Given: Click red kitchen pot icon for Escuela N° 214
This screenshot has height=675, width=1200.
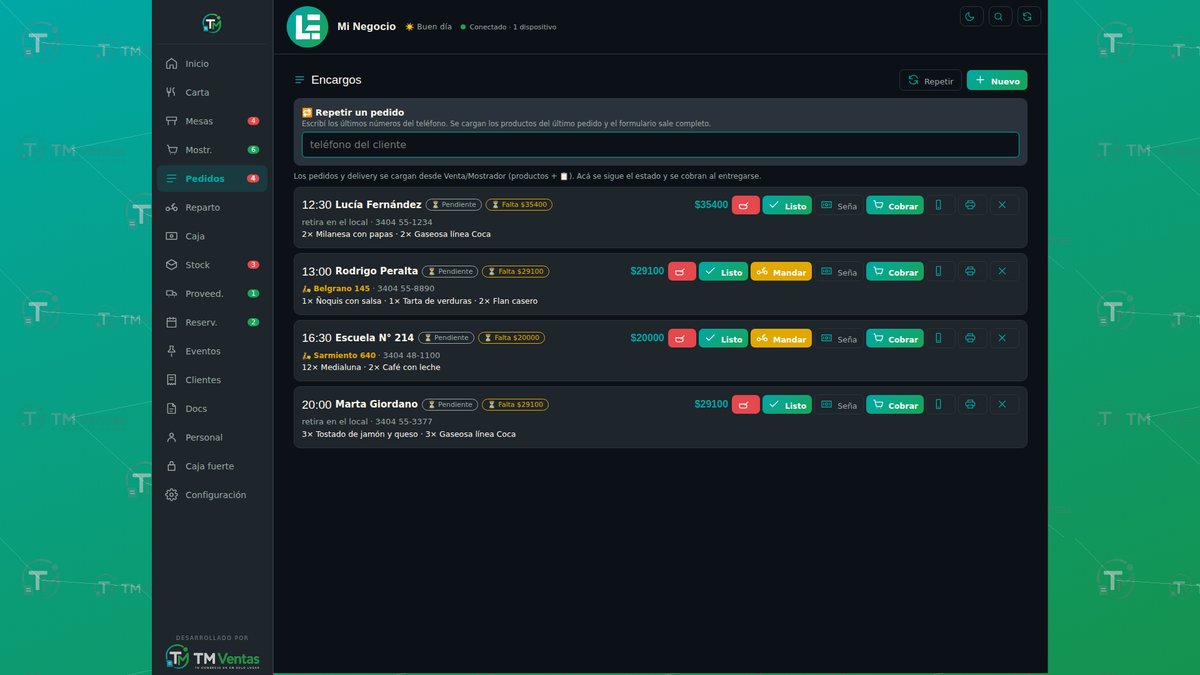Looking at the screenshot, I should pyautogui.click(x=682, y=338).
